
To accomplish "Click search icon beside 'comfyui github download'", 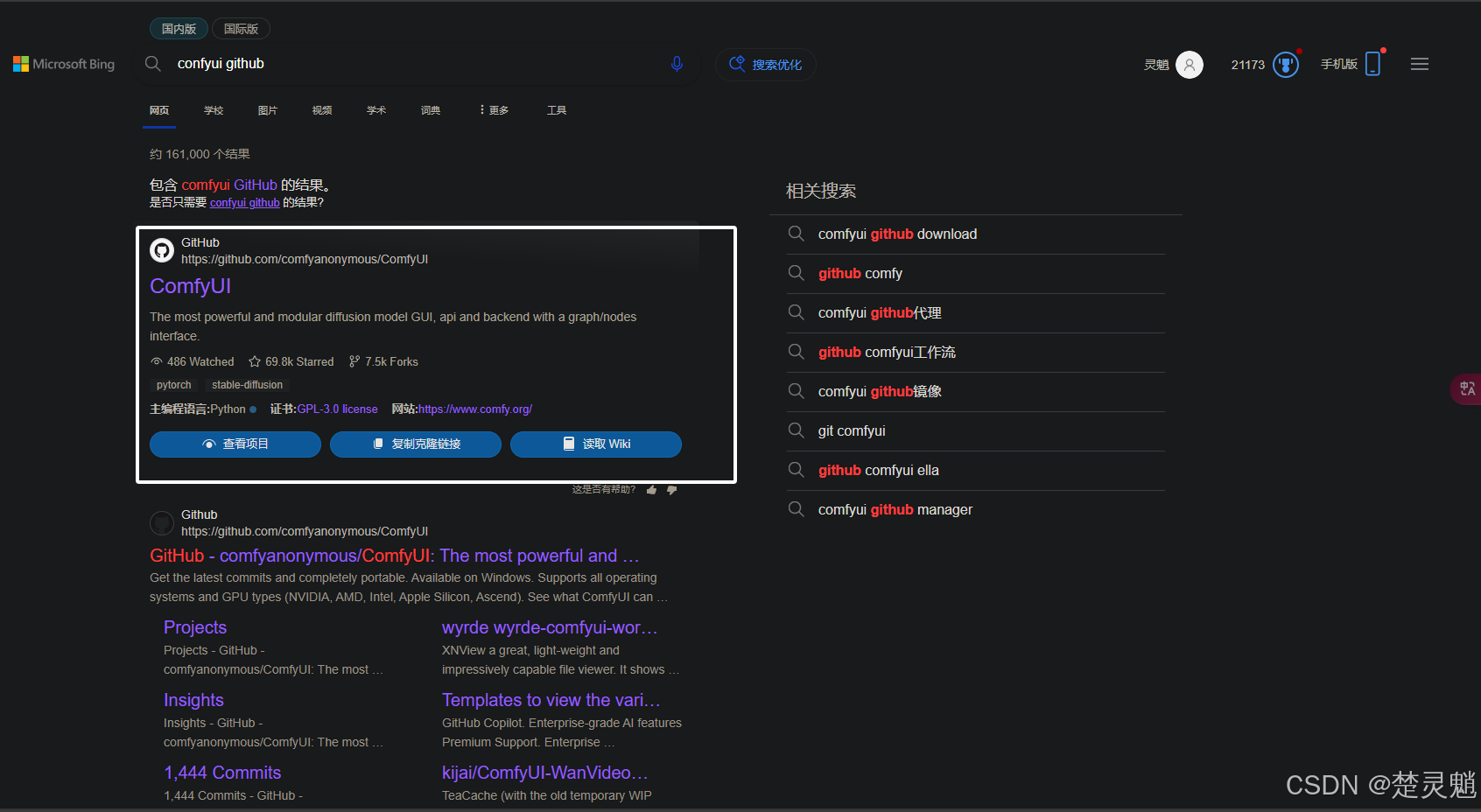I will pos(796,234).
